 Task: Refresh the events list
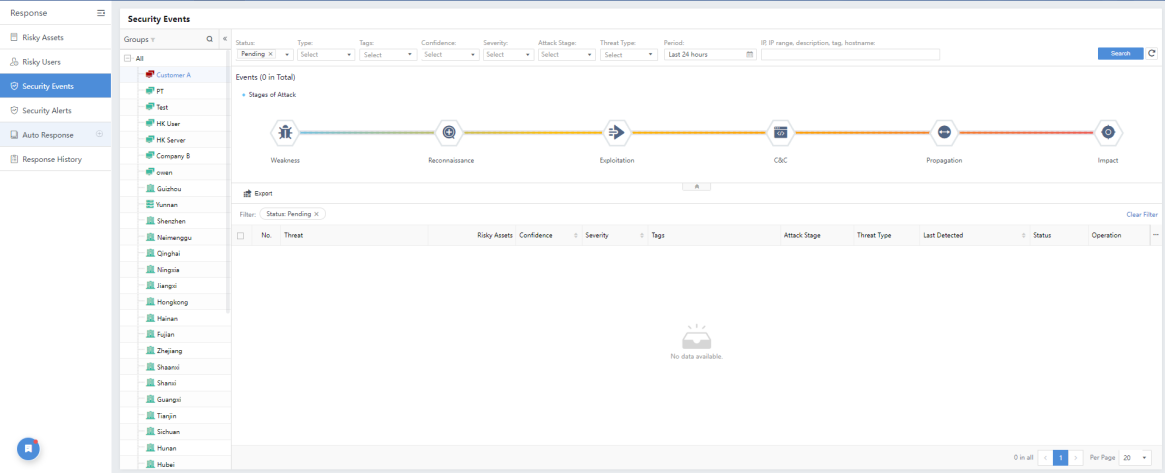tap(1152, 53)
